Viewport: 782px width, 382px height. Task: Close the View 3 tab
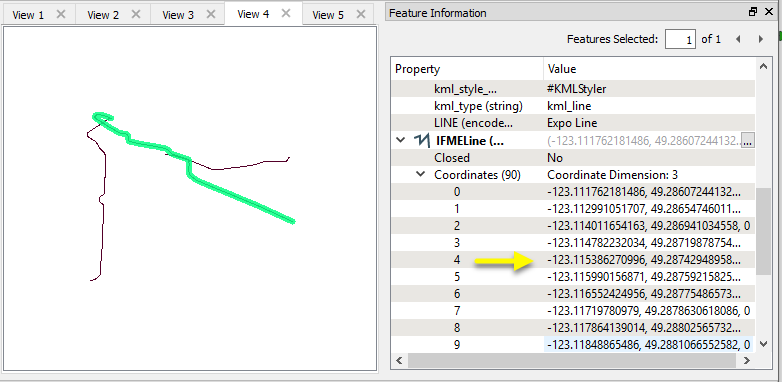210,14
